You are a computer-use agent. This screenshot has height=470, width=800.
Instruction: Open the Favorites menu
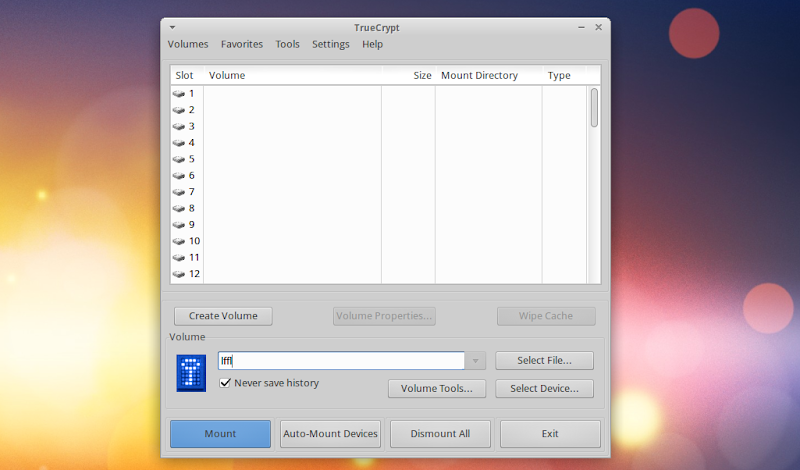pyautogui.click(x=242, y=44)
